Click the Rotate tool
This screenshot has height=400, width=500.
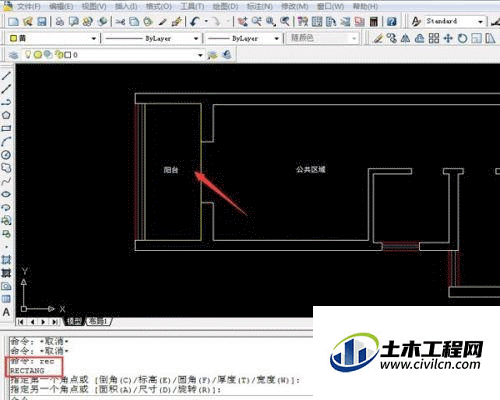point(462,38)
